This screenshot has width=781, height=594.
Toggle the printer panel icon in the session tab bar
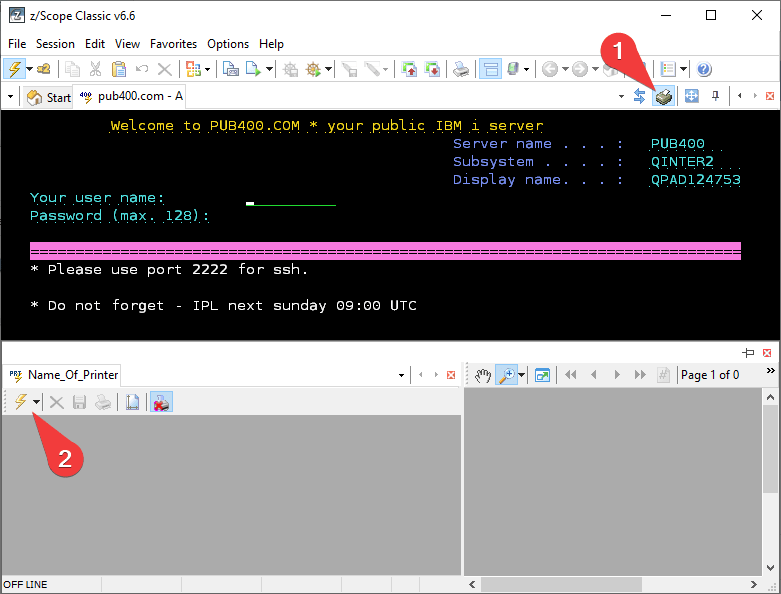pos(664,96)
